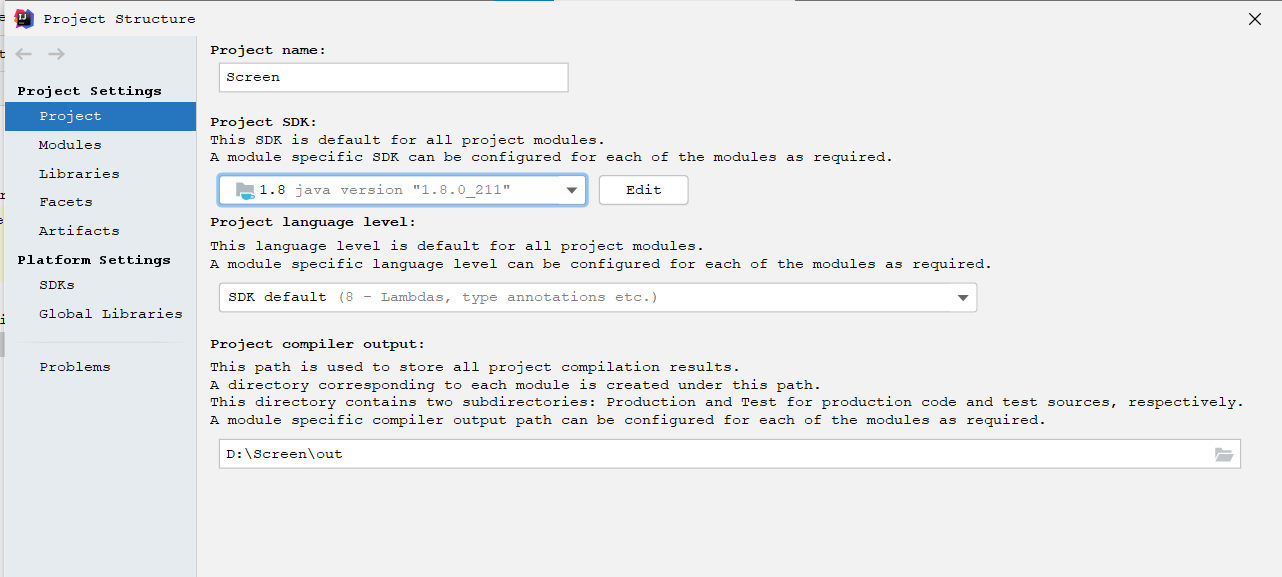Viewport: 1282px width, 577px height.
Task: Click the forward navigation arrow
Action: point(57,54)
